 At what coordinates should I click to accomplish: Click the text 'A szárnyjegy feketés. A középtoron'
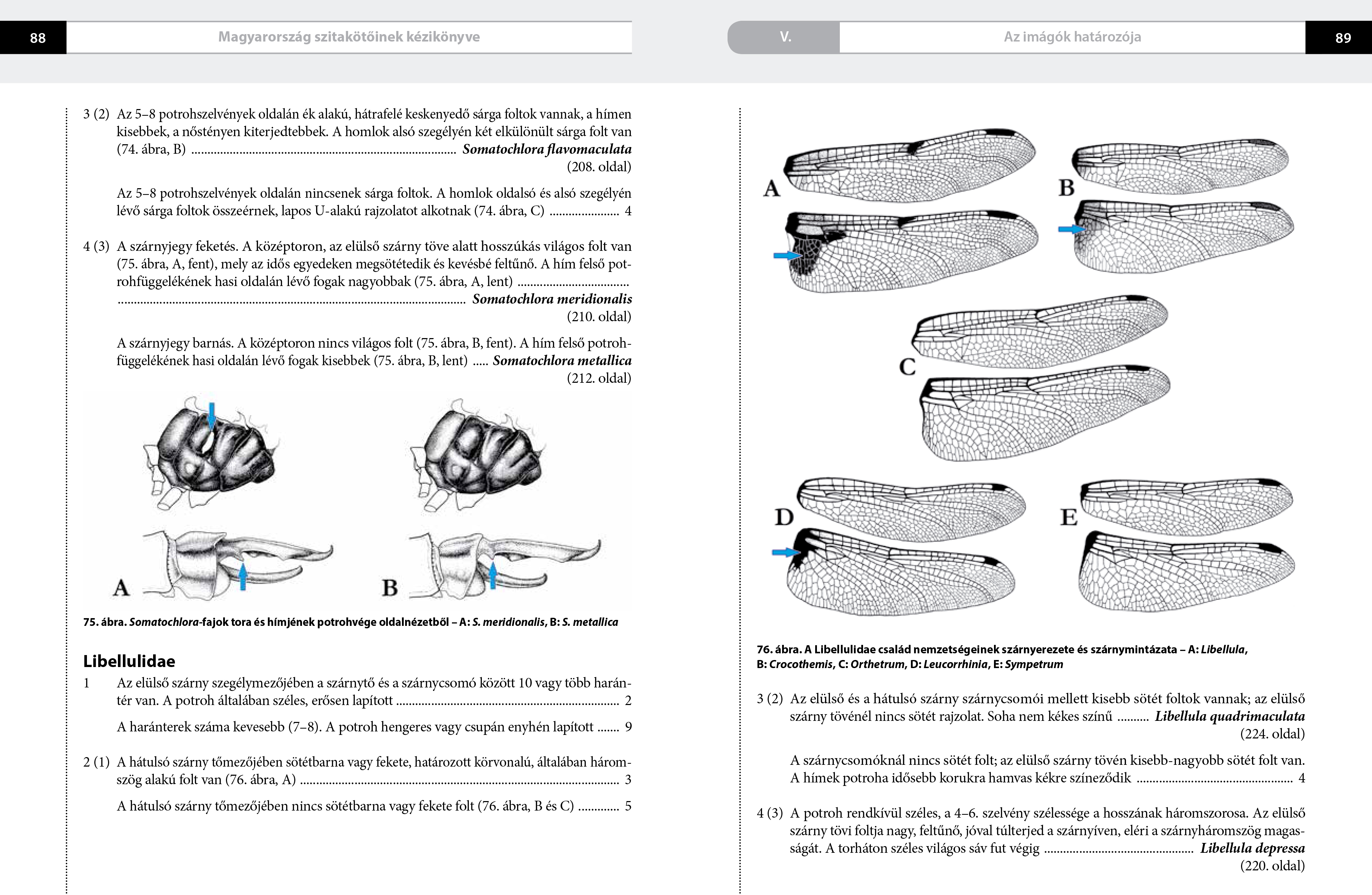coord(221,247)
